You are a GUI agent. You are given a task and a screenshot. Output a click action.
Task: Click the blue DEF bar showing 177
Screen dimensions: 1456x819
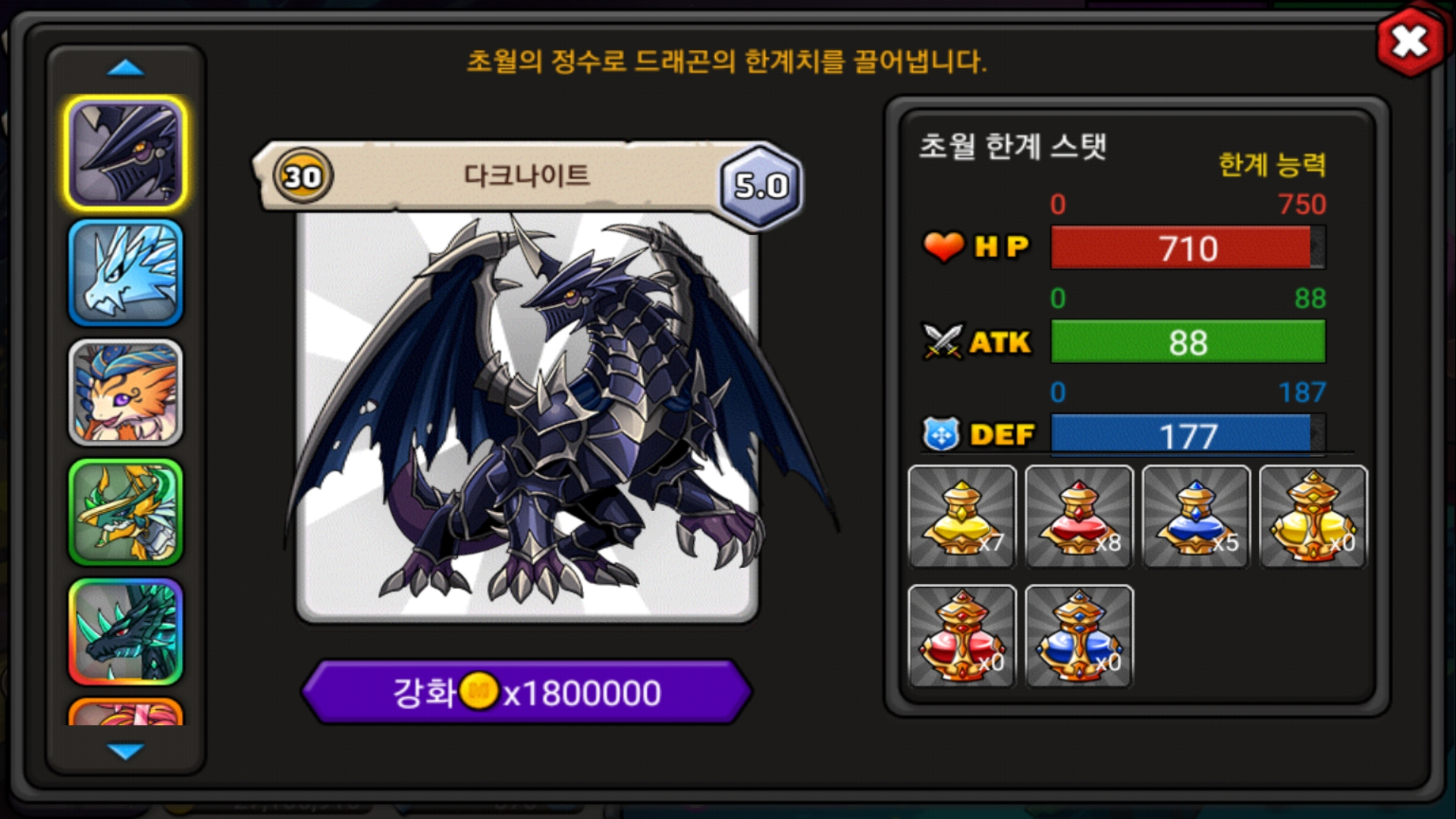1188,435
